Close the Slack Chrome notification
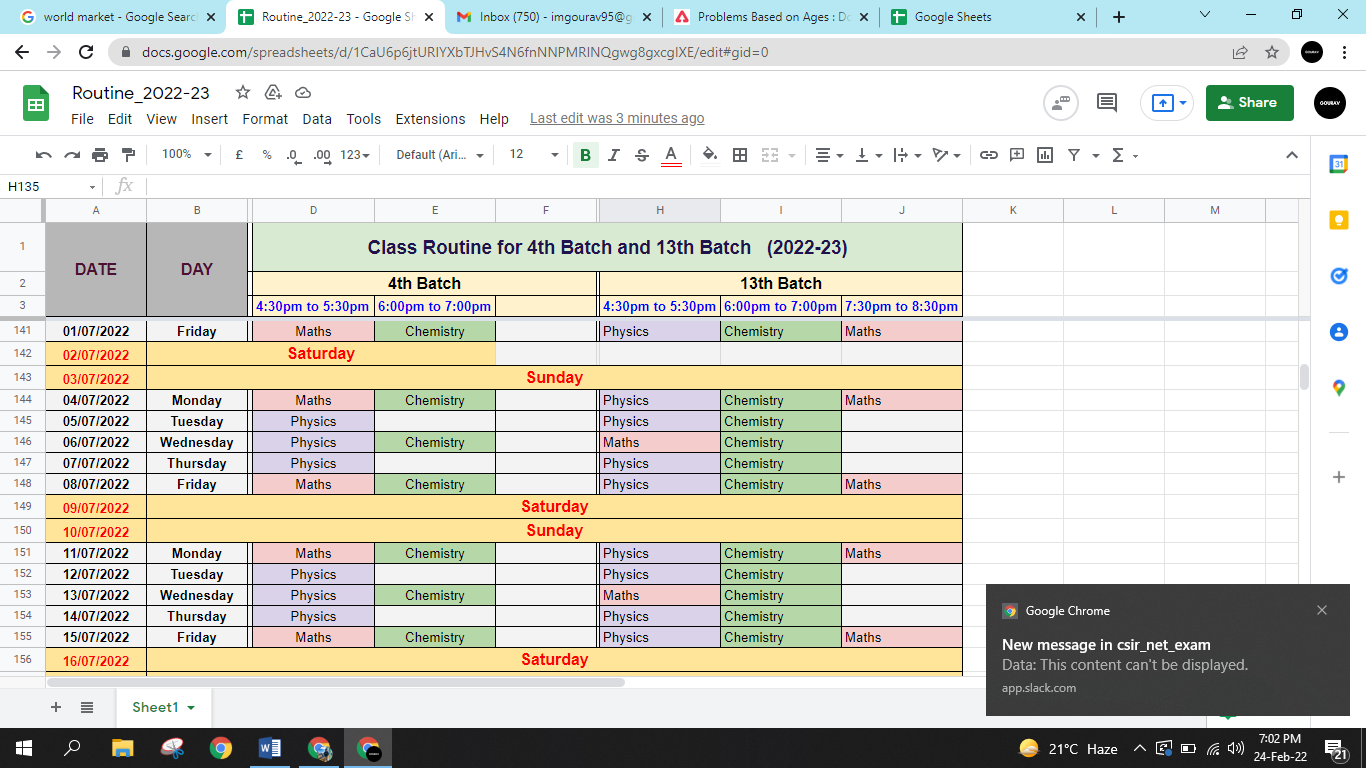This screenshot has height=768, width=1366. 1322,610
